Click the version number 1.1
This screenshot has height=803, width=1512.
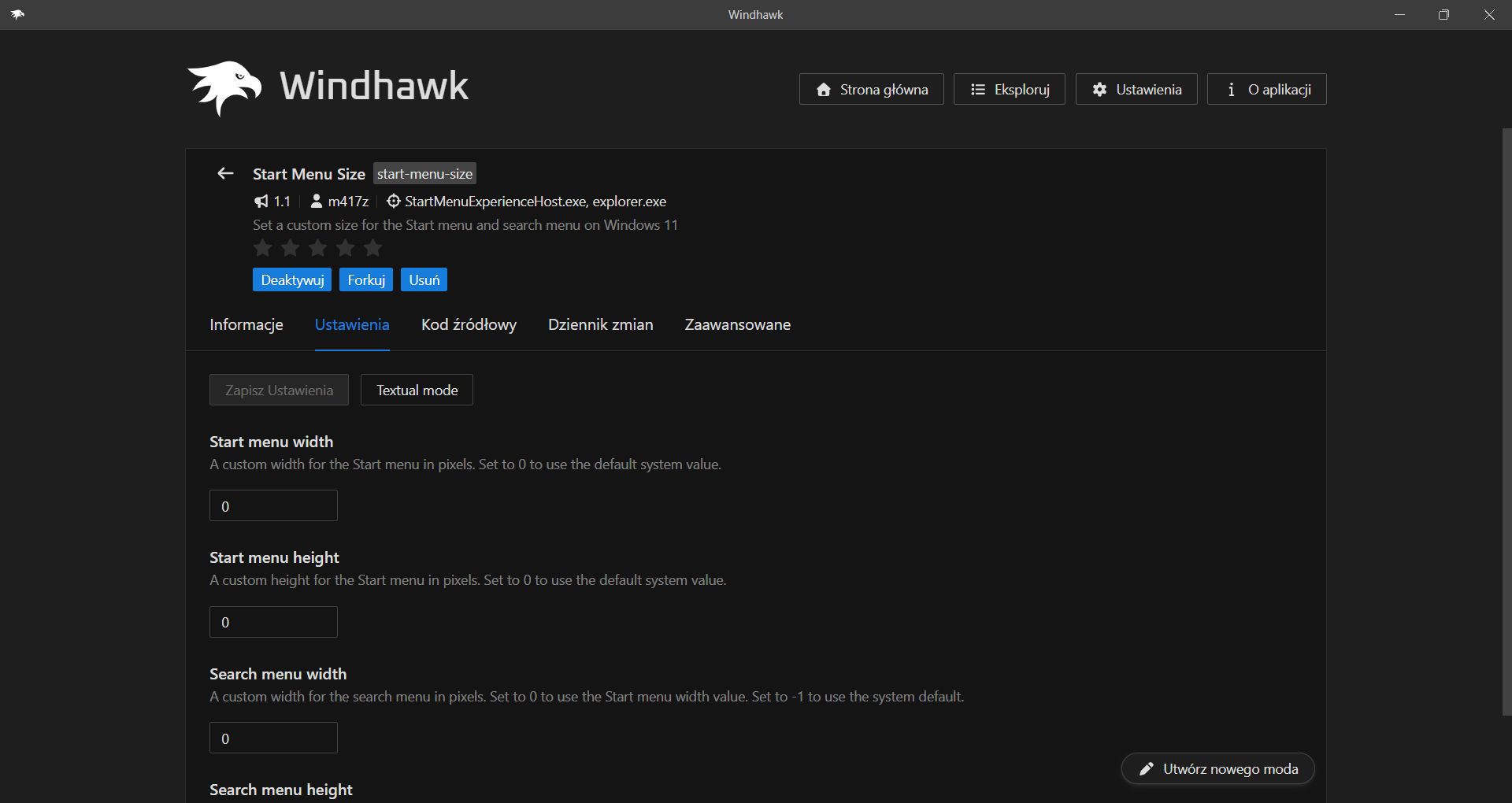(282, 202)
